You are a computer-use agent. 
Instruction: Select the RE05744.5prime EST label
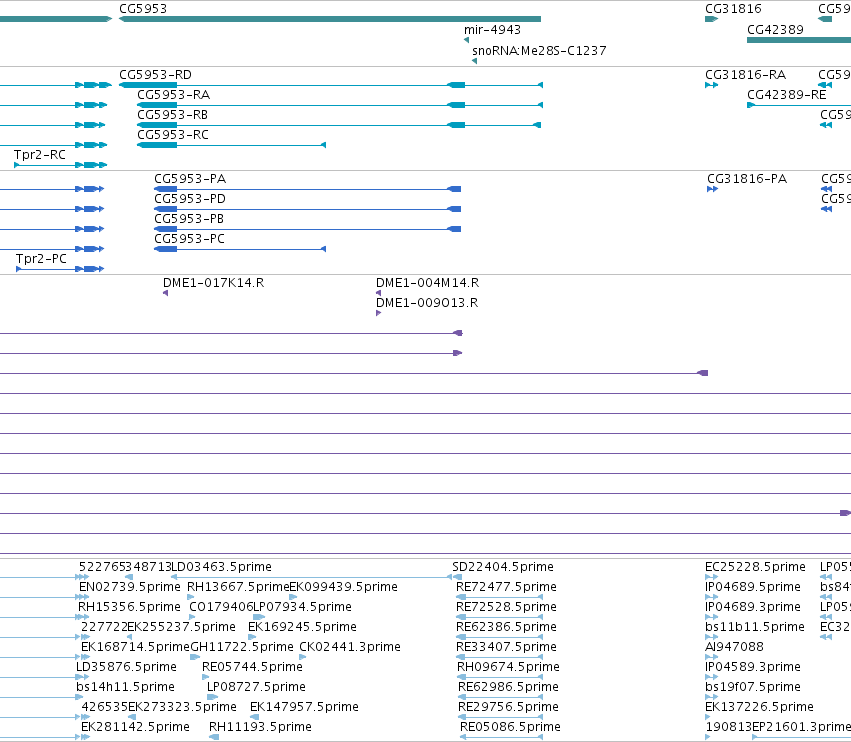coord(252,667)
